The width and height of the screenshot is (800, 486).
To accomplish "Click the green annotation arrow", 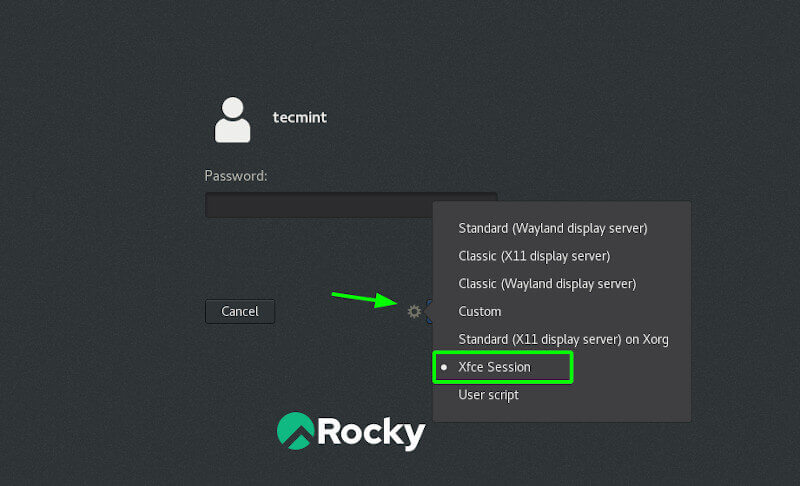I will [x=366, y=297].
